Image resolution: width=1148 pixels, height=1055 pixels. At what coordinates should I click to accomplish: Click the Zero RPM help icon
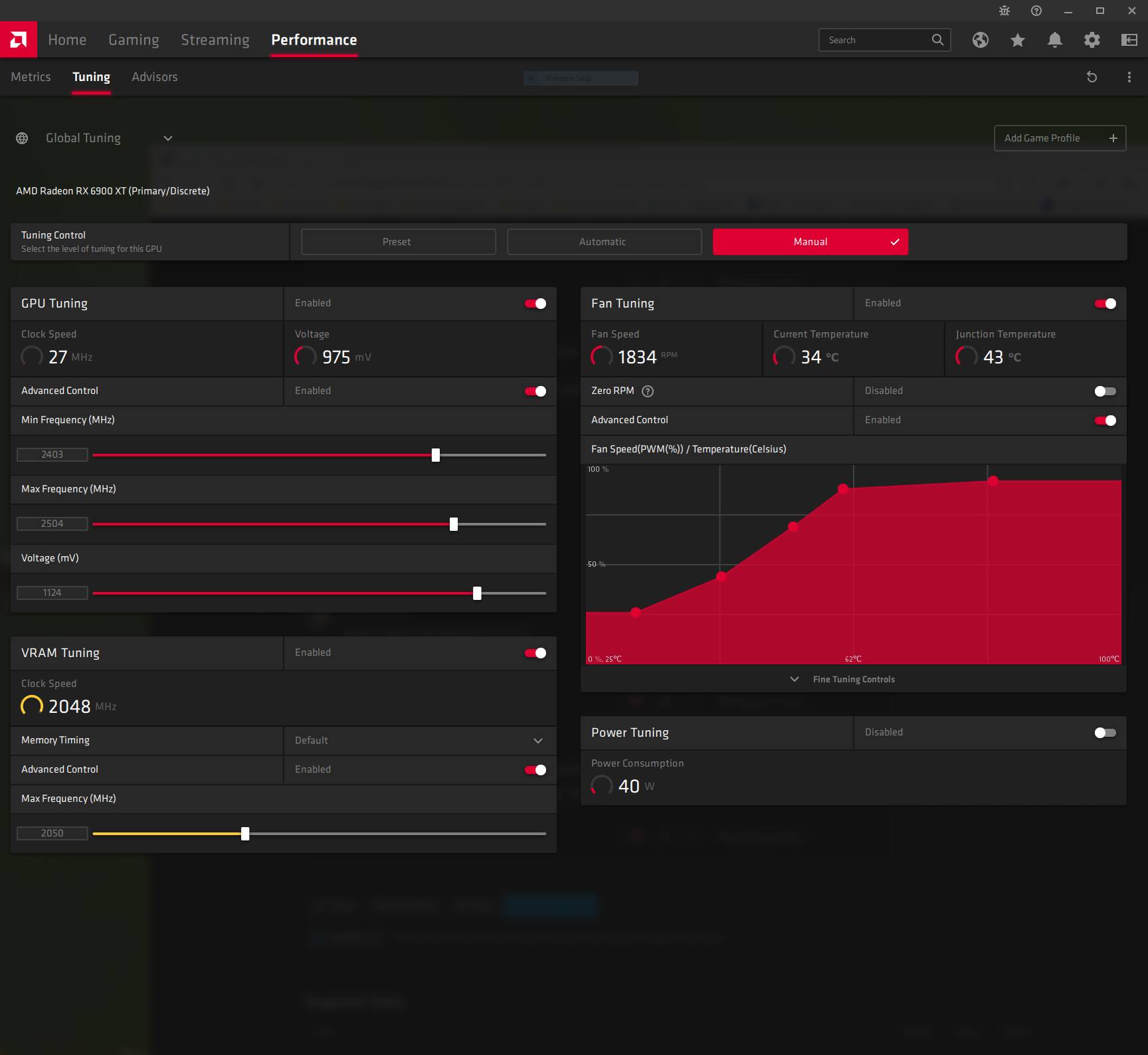click(648, 391)
